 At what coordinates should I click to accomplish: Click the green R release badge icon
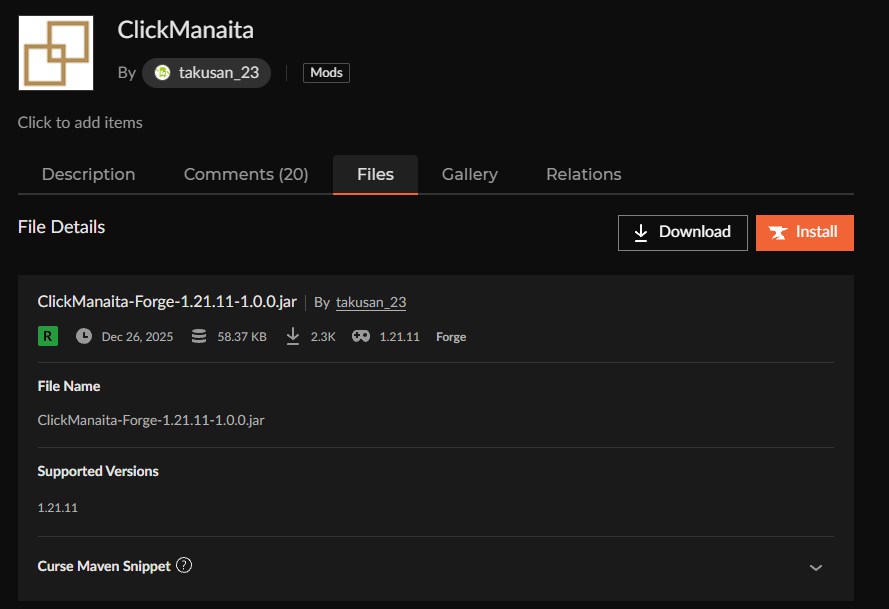[47, 336]
